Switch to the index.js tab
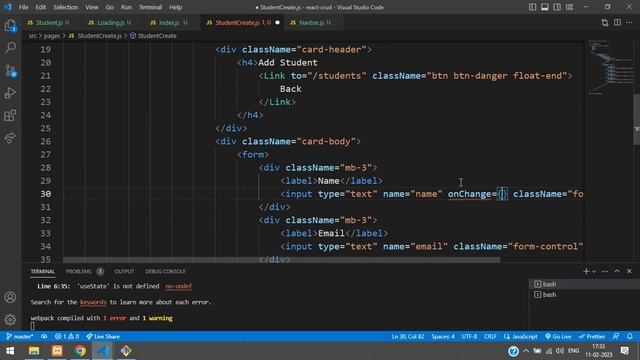This screenshot has width=640, height=360. (169, 23)
